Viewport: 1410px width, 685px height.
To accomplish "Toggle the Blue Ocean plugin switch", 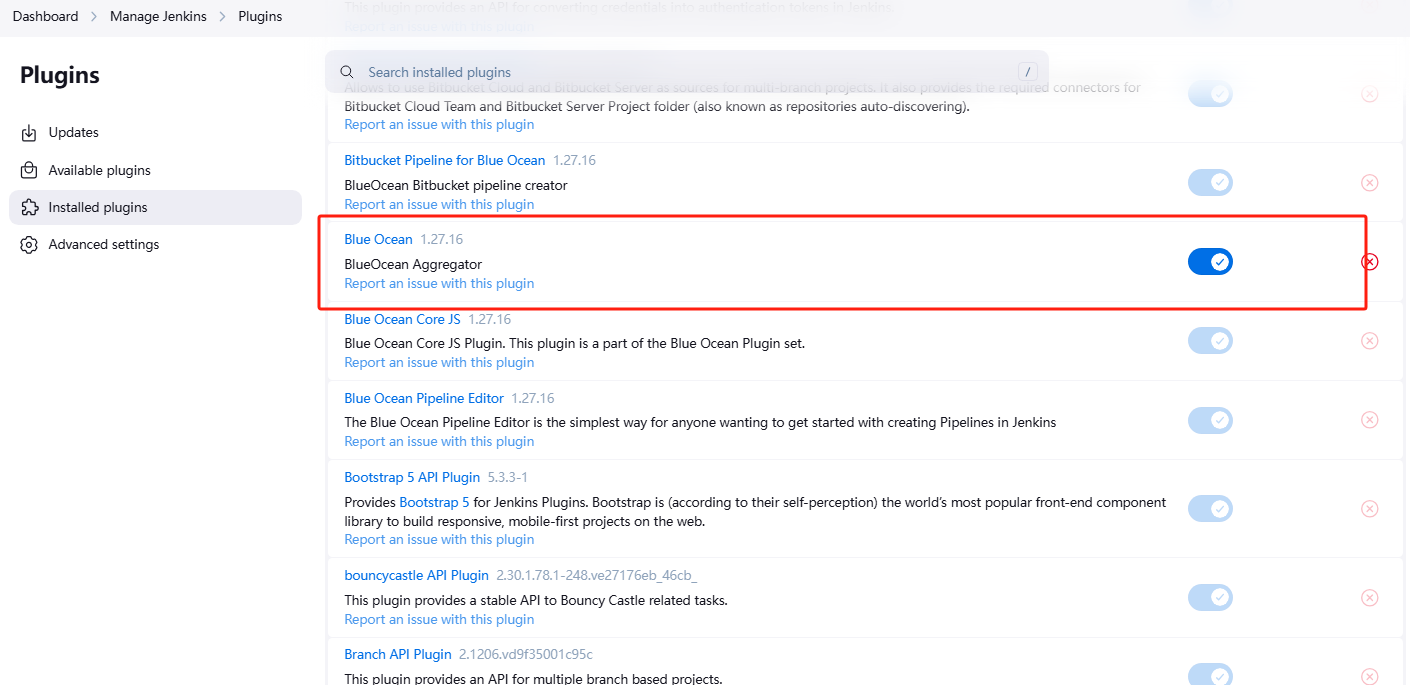I will [x=1210, y=262].
